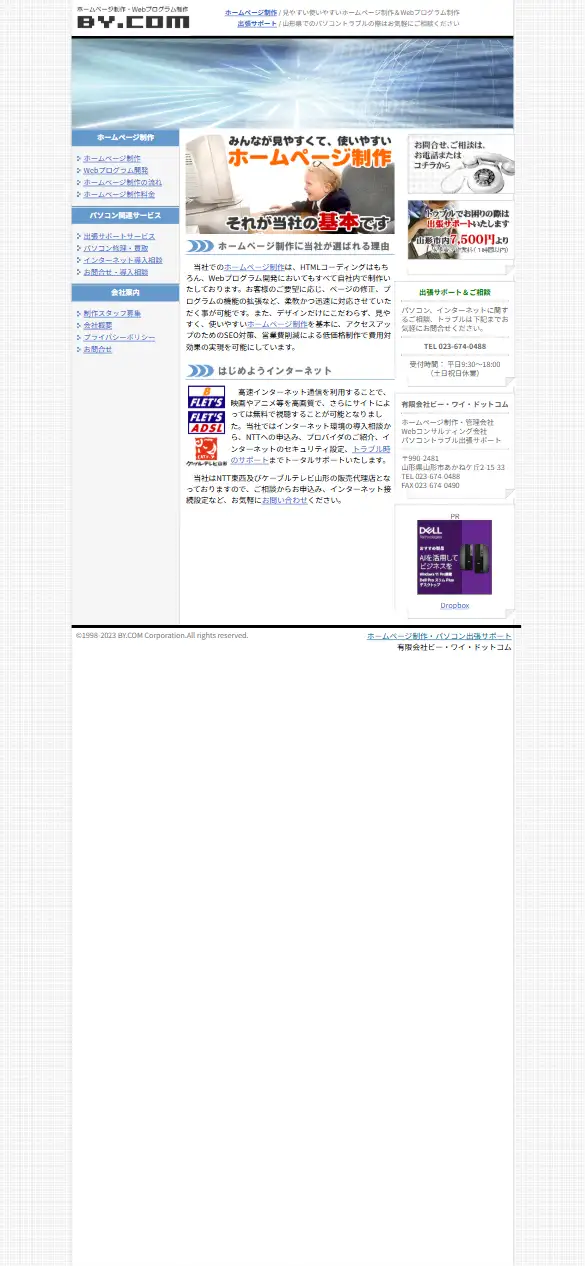Click footer ホームページ制作・パソコン出張サポート link
This screenshot has width=585, height=1266.
(438, 636)
